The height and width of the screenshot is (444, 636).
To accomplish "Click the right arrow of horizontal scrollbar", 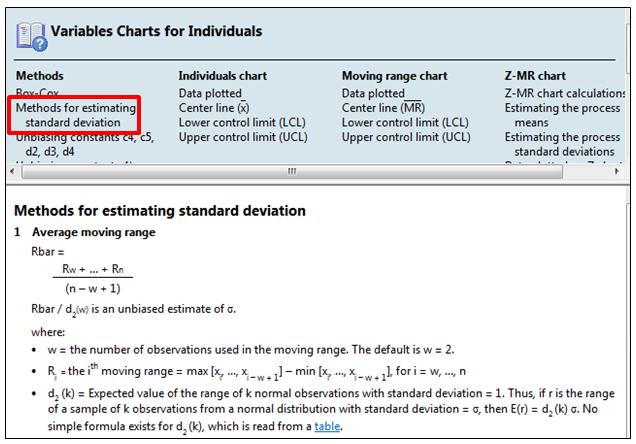I will point(614,171).
